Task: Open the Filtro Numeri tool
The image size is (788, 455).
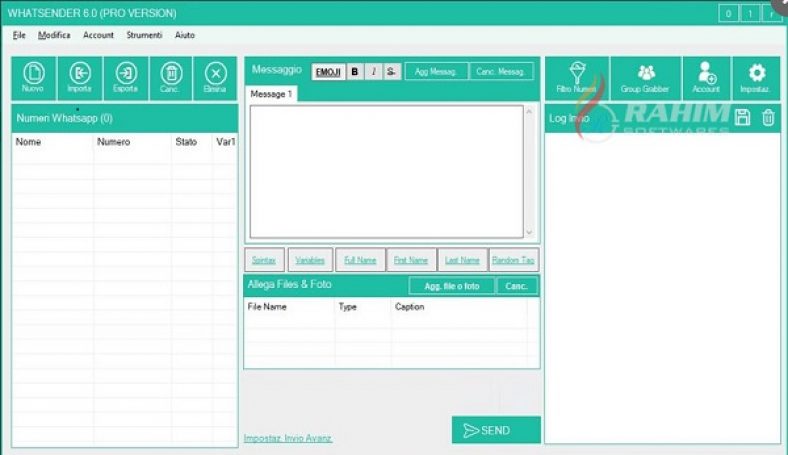Action: coord(577,78)
